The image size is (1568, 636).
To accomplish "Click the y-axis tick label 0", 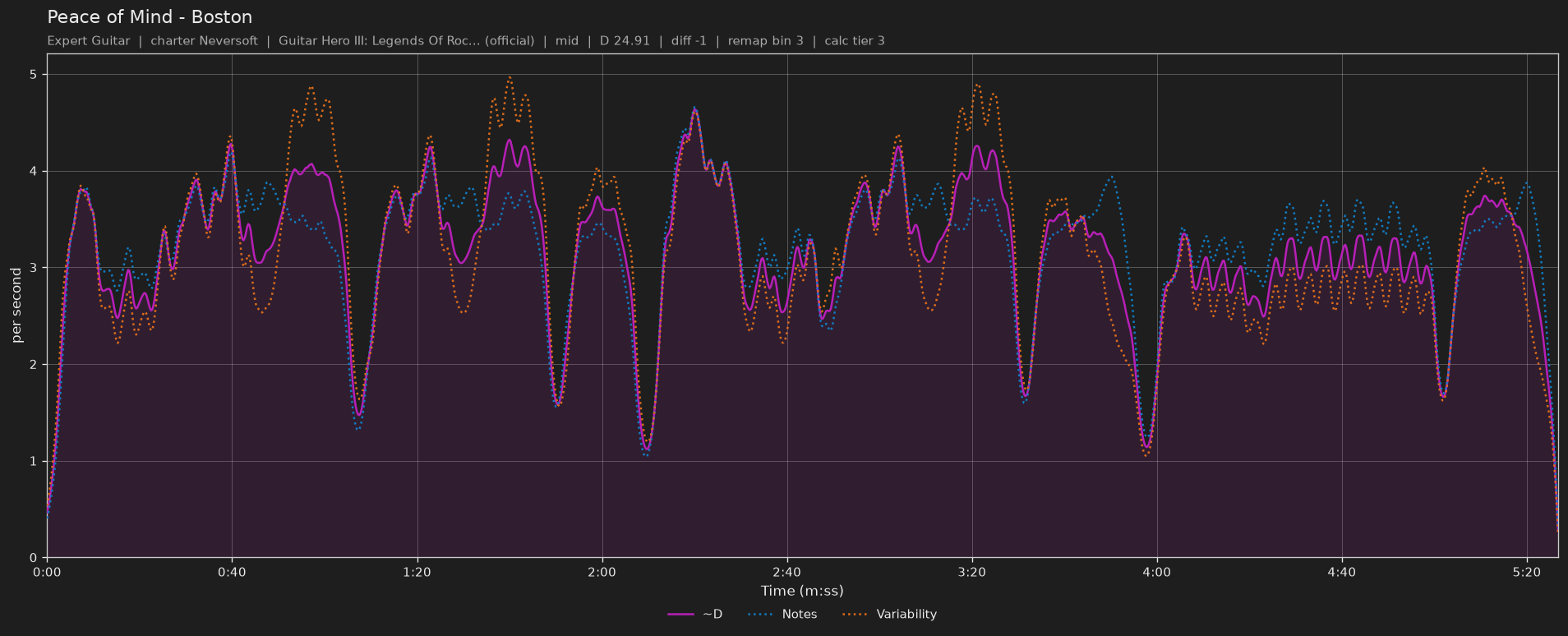I will (x=34, y=558).
